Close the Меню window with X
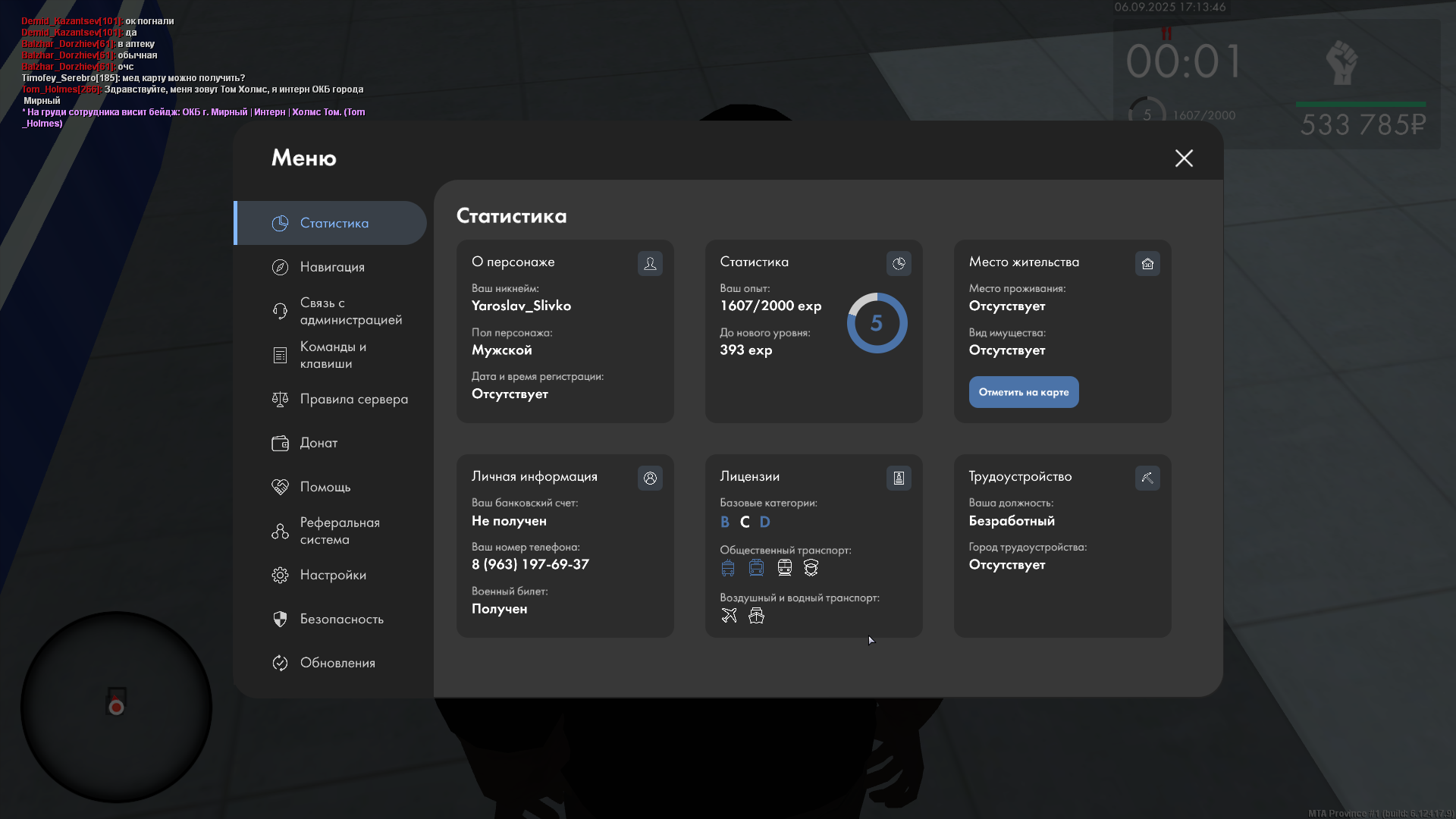1456x819 pixels. [1184, 158]
